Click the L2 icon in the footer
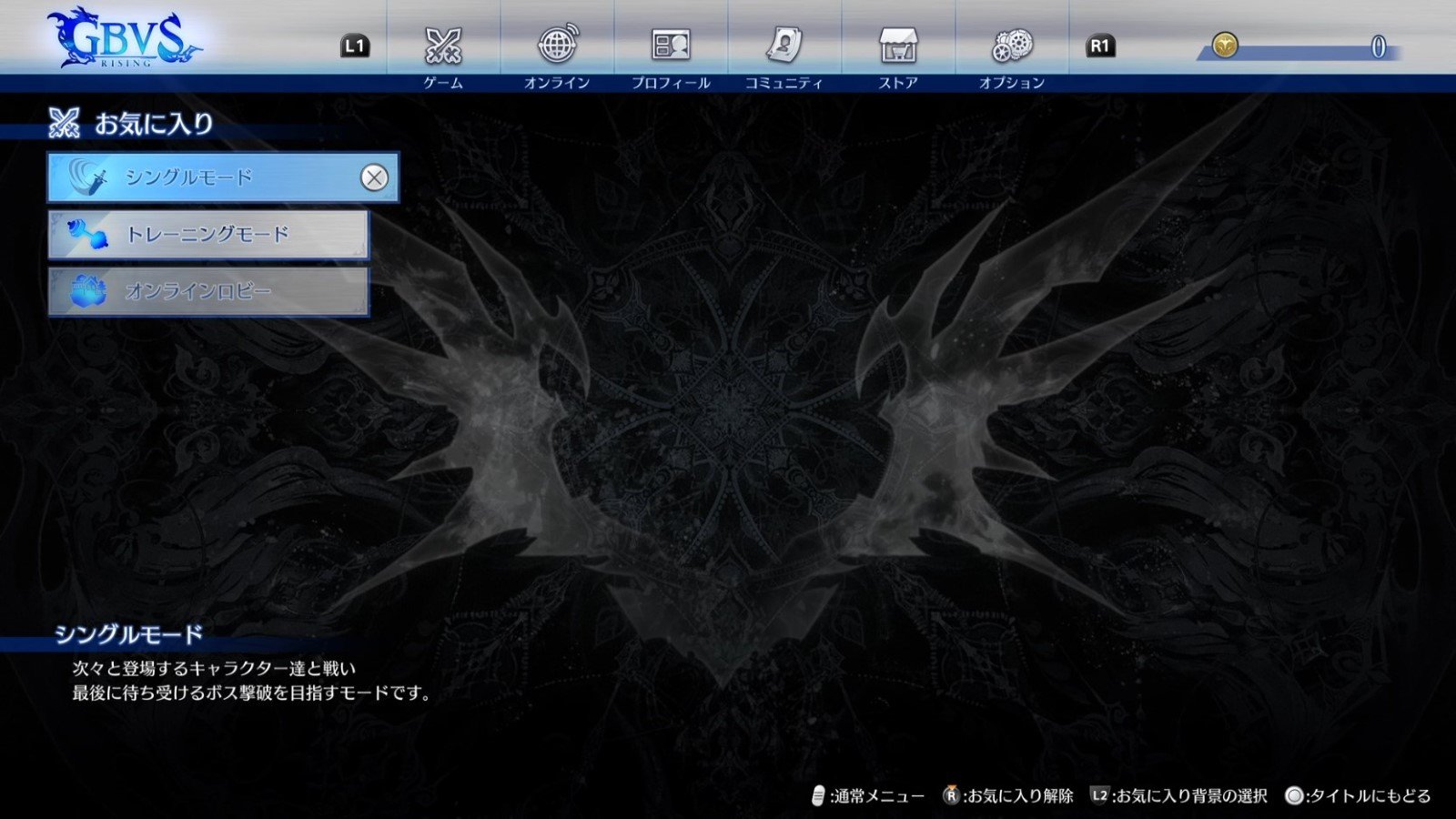Screen dimensions: 1456x819 [1099, 795]
